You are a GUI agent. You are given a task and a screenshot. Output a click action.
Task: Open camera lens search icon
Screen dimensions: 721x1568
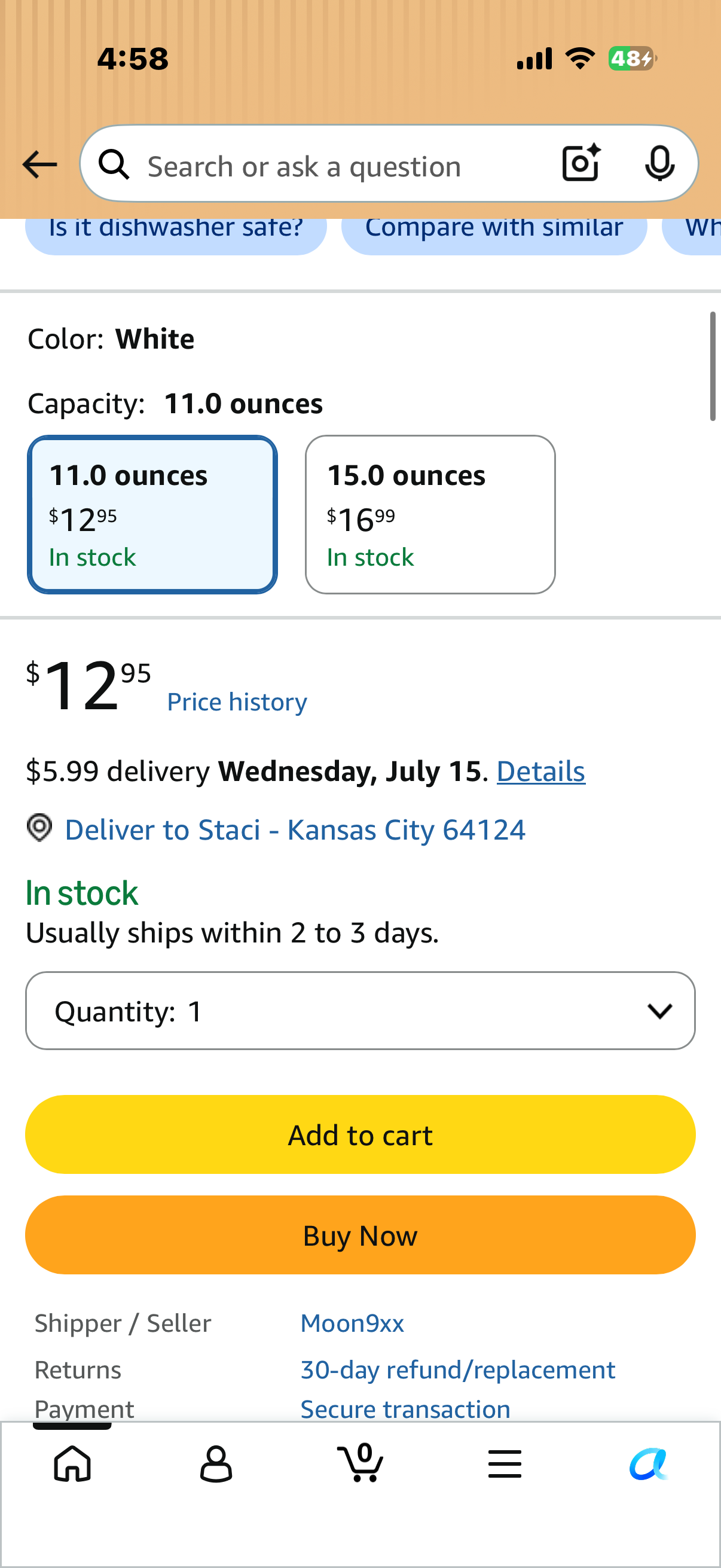tap(581, 163)
